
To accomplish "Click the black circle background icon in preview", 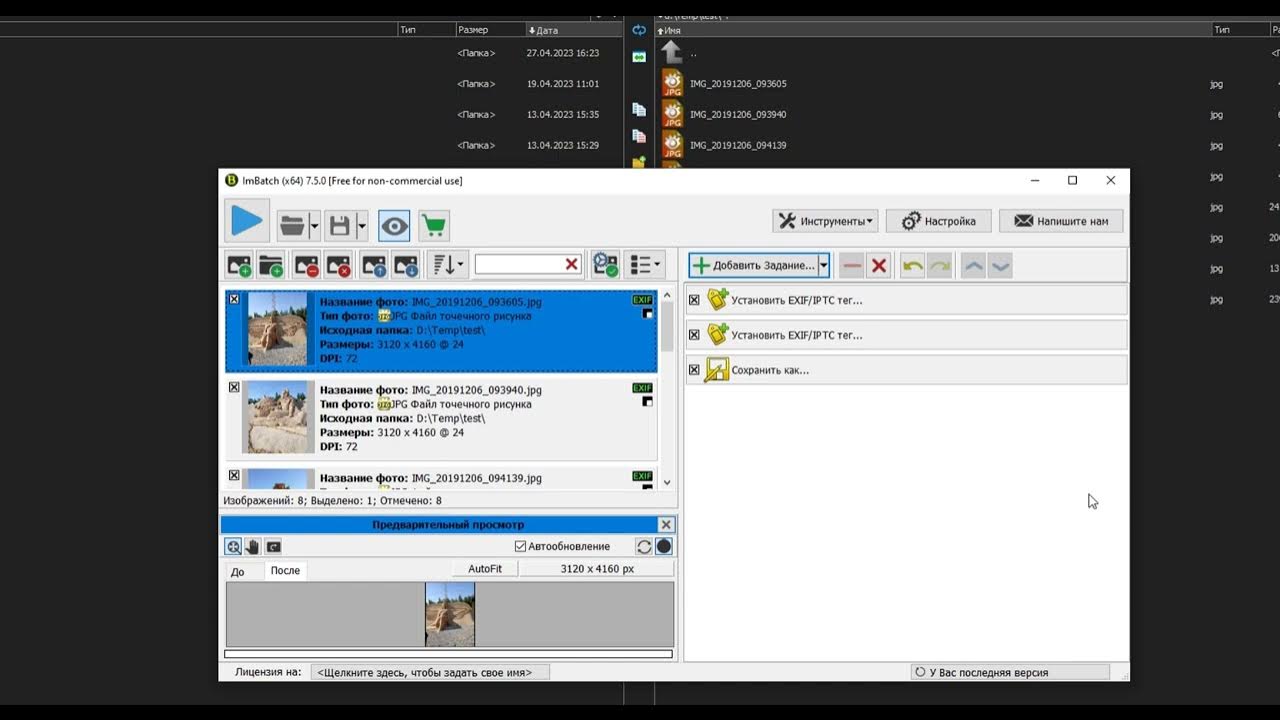I will coord(664,547).
